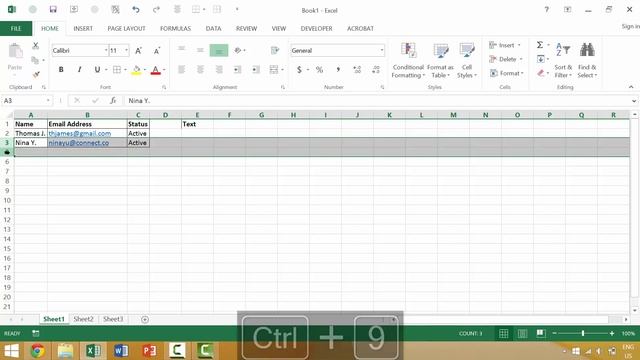Open font size dropdown showing 11
The width and height of the screenshot is (640, 360).
pos(127,50)
